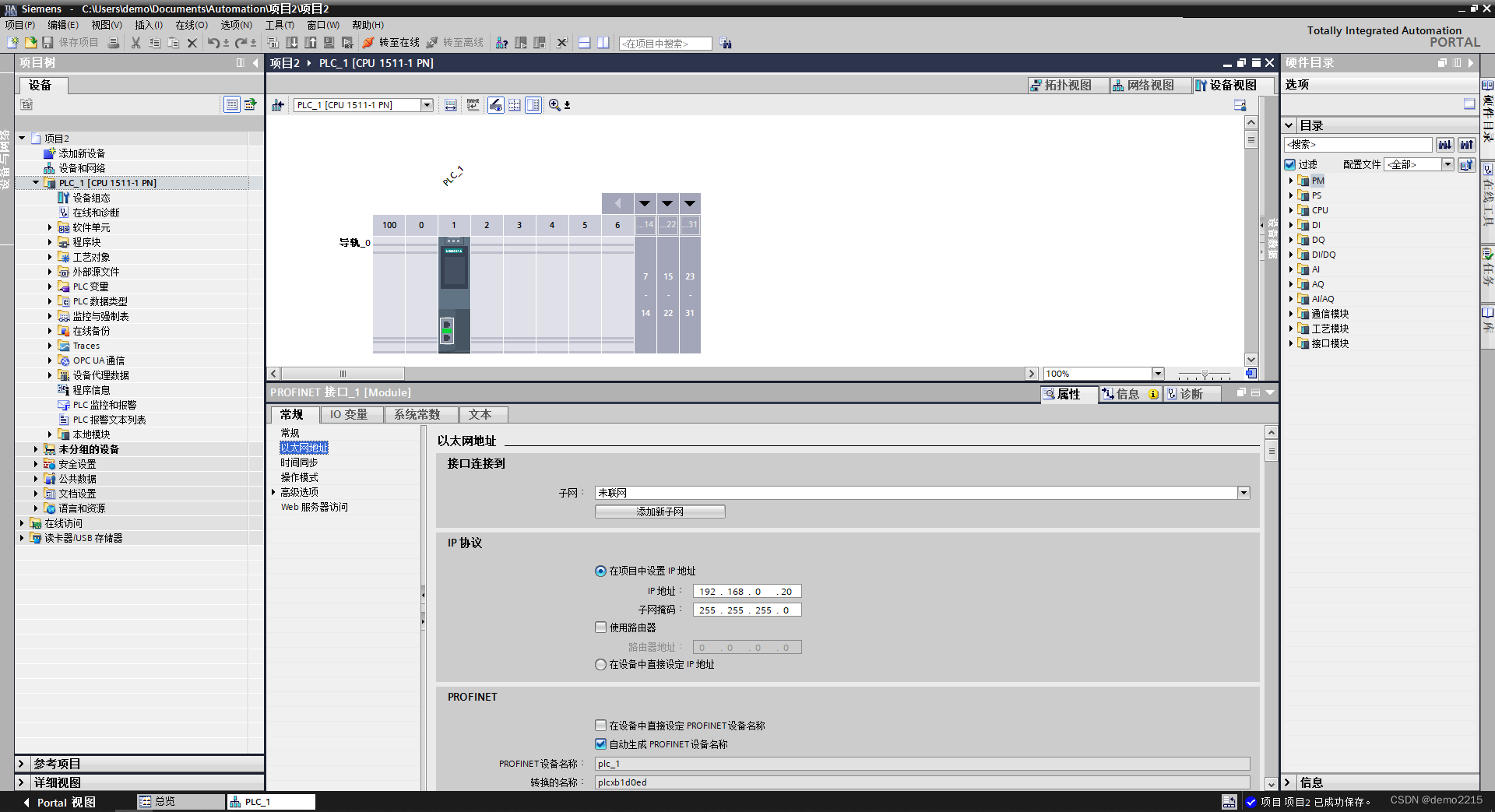Select 时间同步 in properties navigation
The height and width of the screenshot is (812, 1495).
[299, 462]
